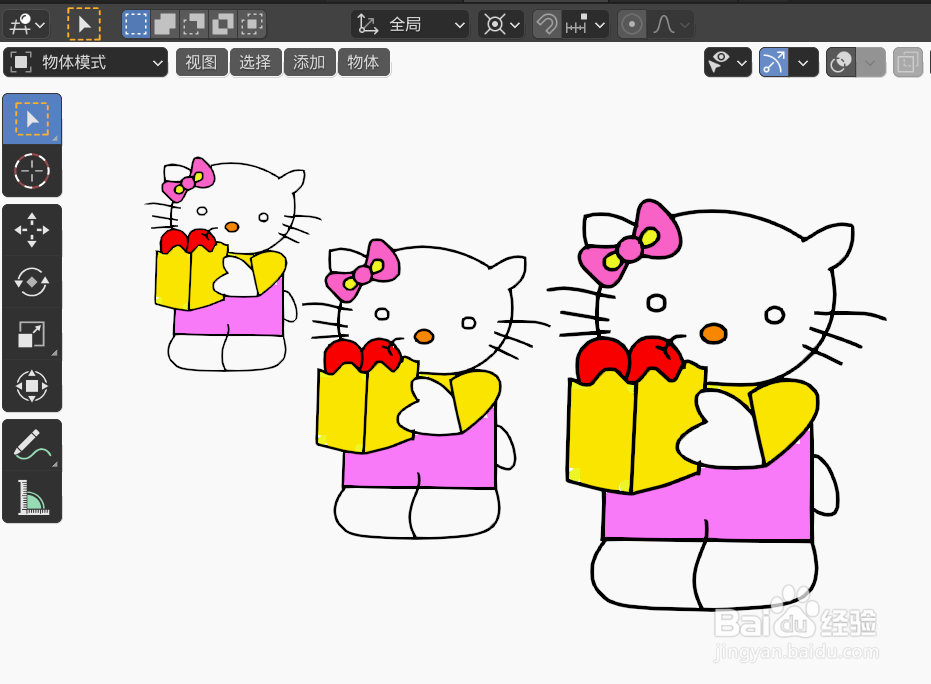This screenshot has height=684, width=931.
Task: Select the Scale tool
Action: (33, 335)
